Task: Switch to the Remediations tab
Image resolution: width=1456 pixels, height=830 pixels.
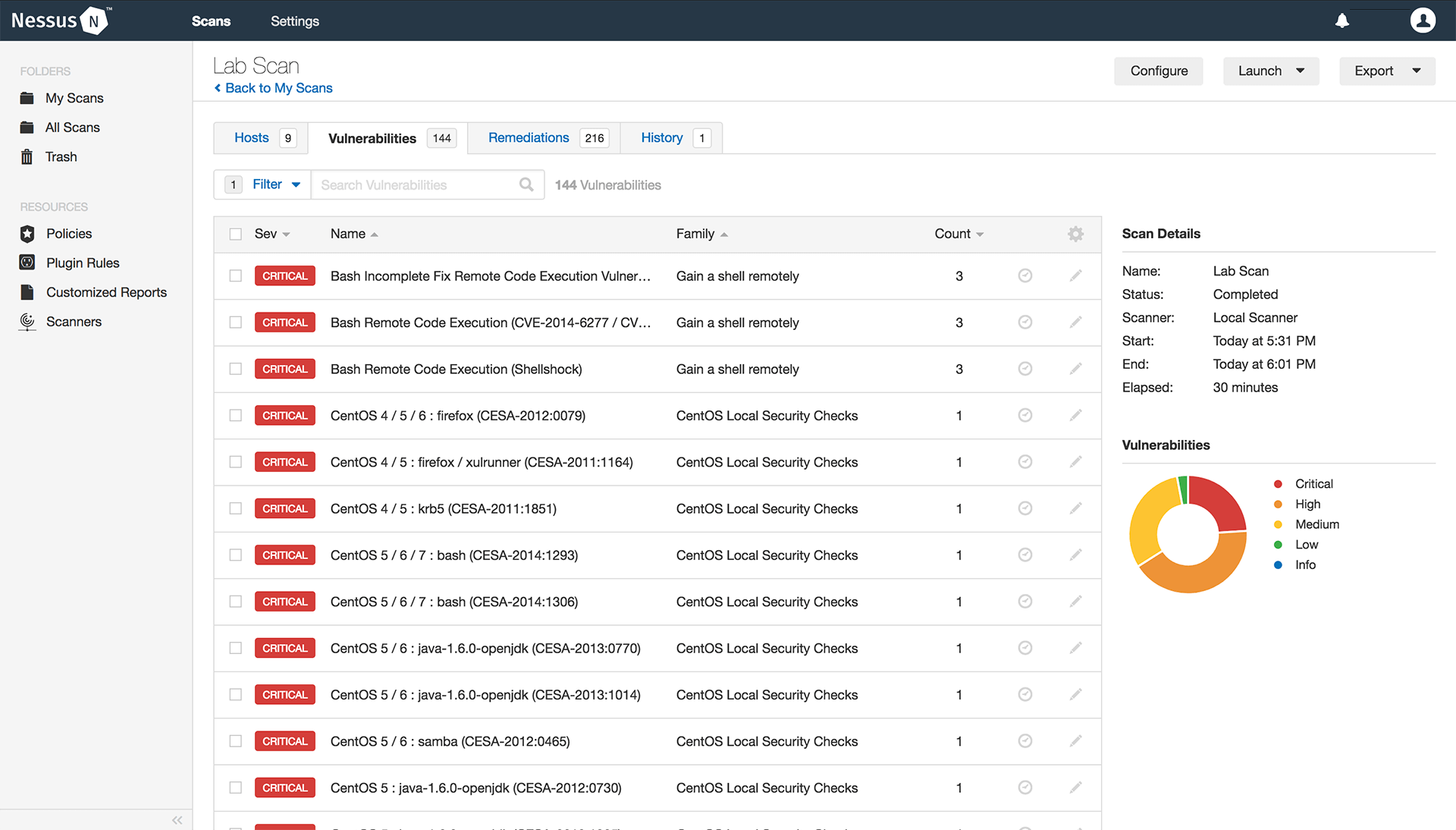Action: [x=528, y=137]
